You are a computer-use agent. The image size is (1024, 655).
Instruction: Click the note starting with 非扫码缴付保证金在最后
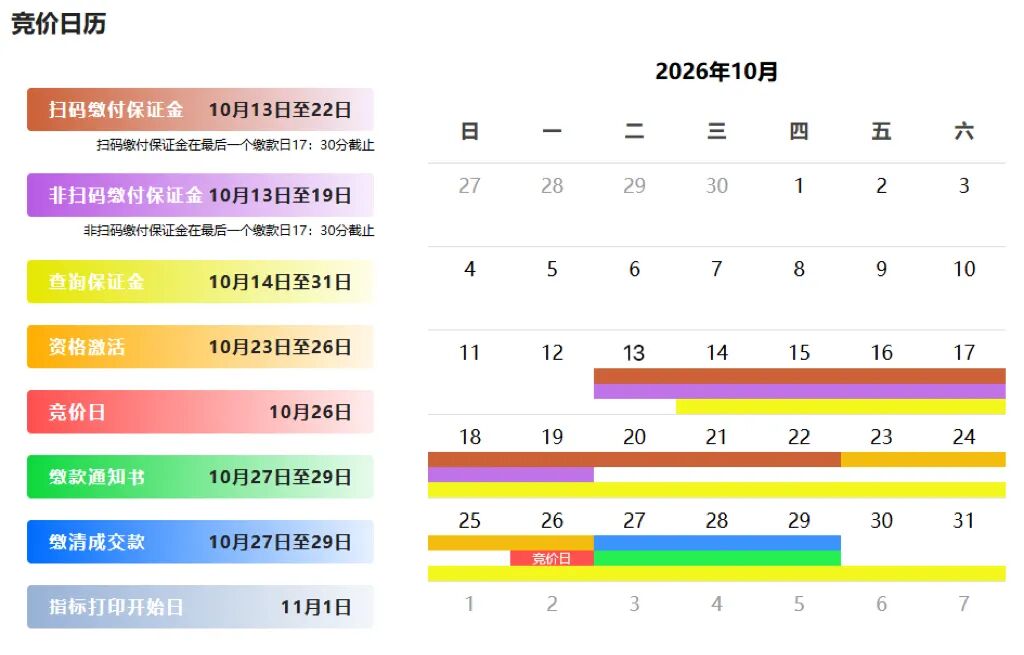coord(229,230)
